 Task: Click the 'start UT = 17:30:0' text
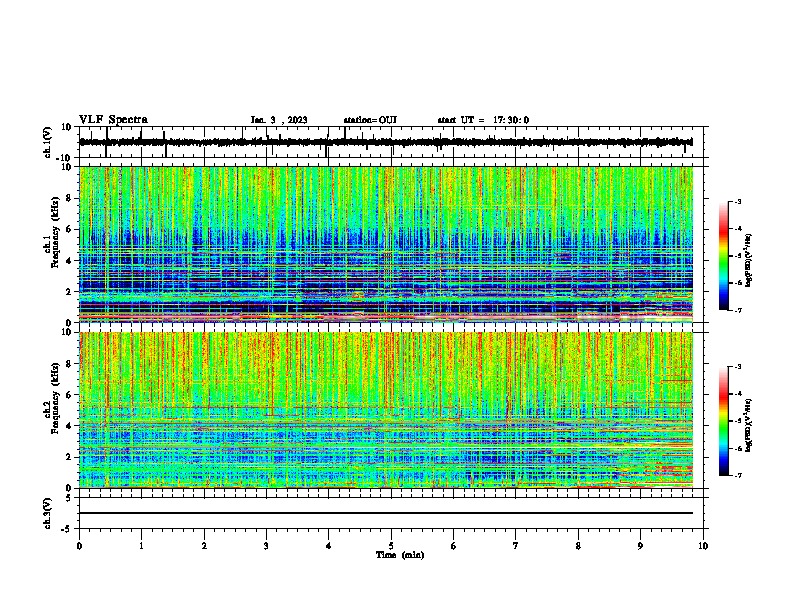[x=483, y=120]
